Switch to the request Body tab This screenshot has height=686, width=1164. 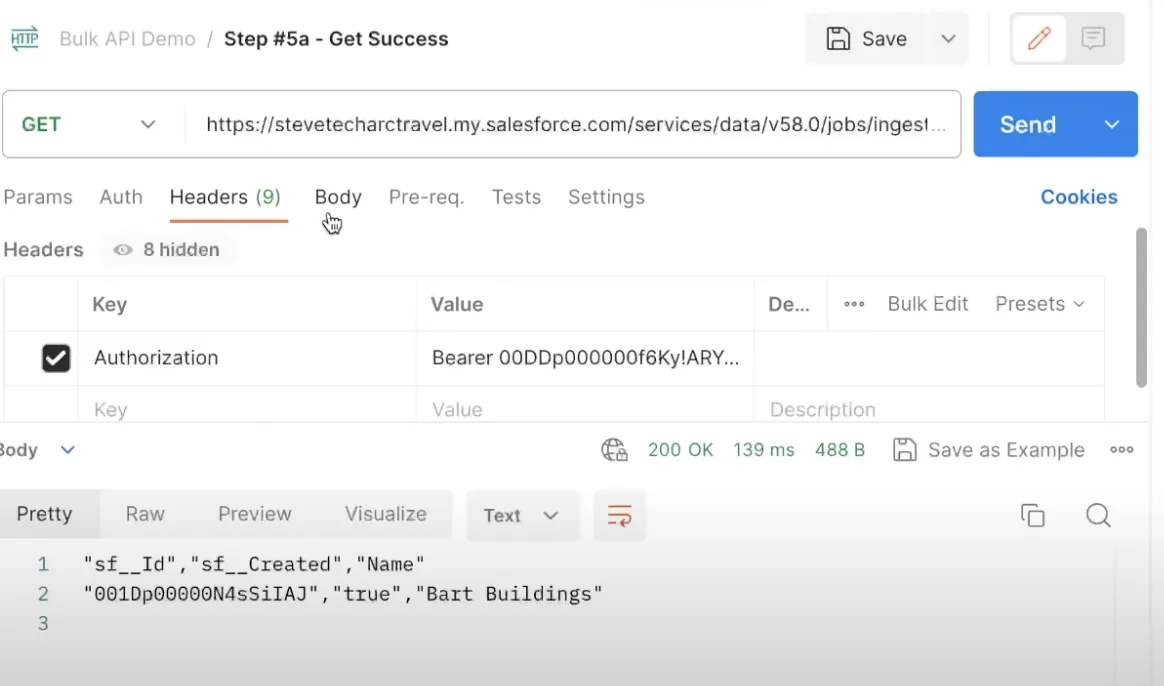tap(338, 197)
